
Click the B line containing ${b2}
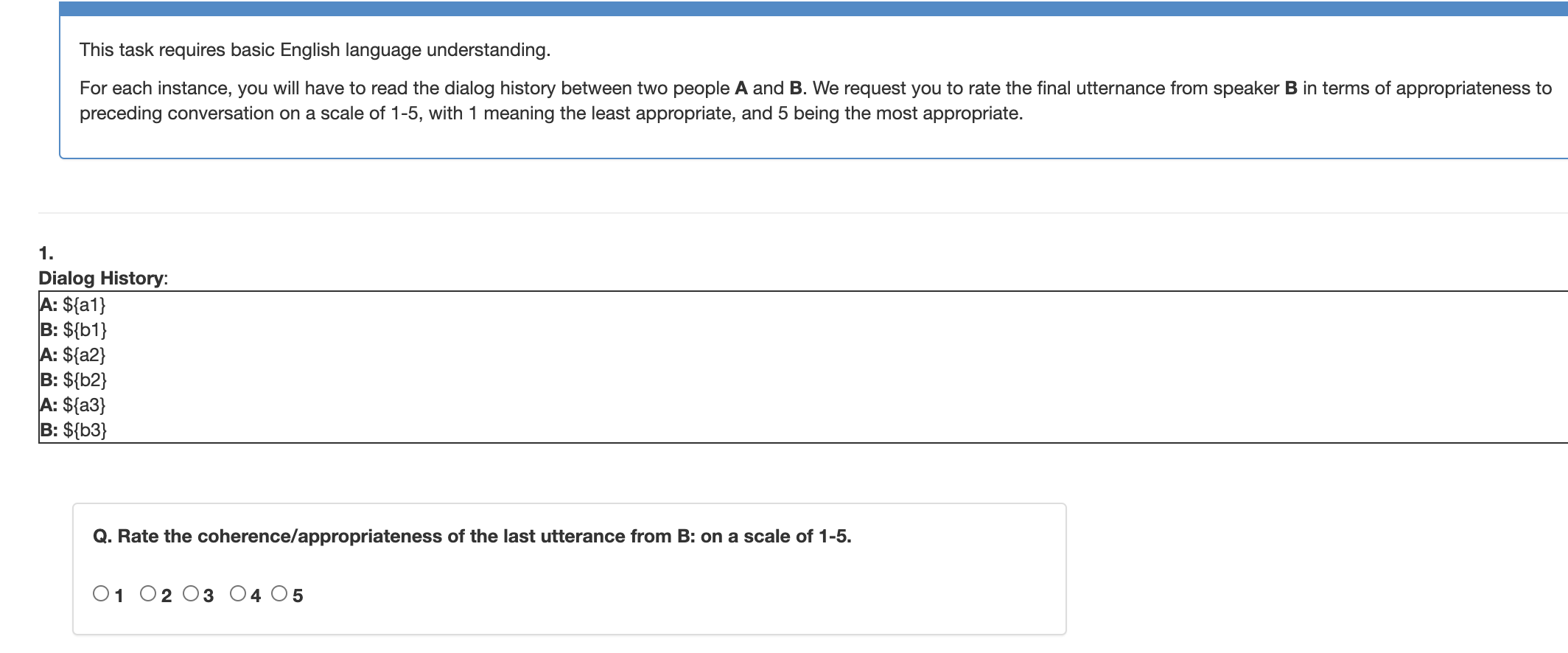(x=74, y=380)
